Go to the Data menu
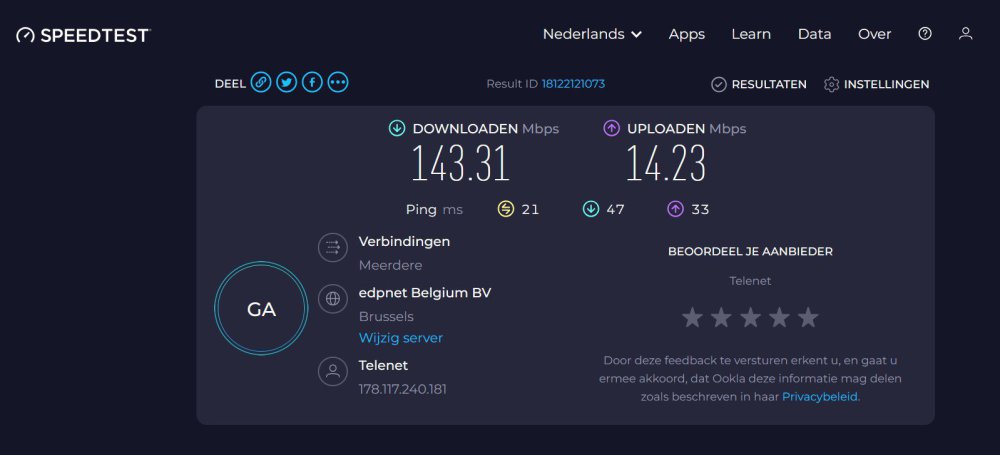Screen dimensions: 1000x455 (815, 34)
